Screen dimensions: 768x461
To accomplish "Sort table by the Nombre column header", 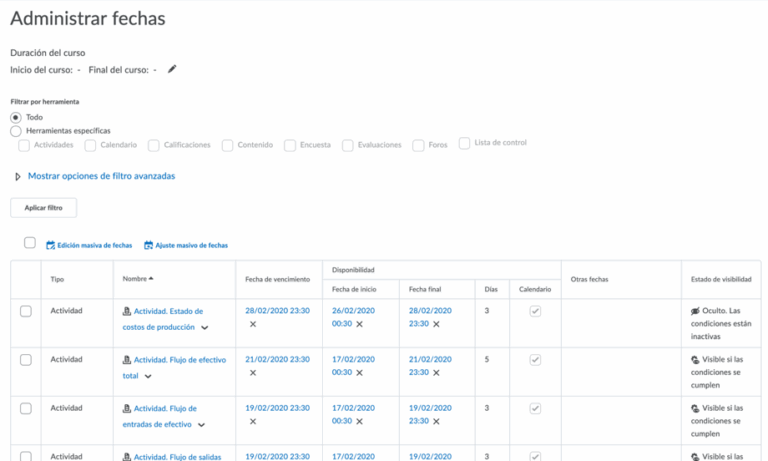I will point(136,279).
